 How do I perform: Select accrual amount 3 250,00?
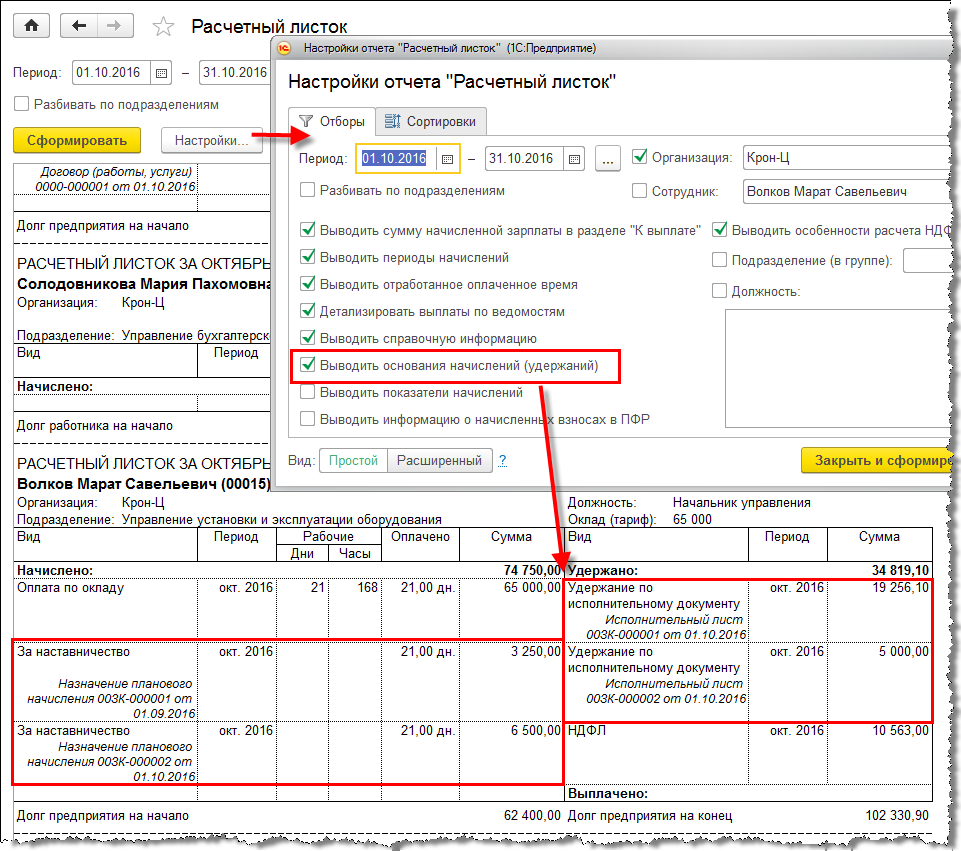coord(536,651)
